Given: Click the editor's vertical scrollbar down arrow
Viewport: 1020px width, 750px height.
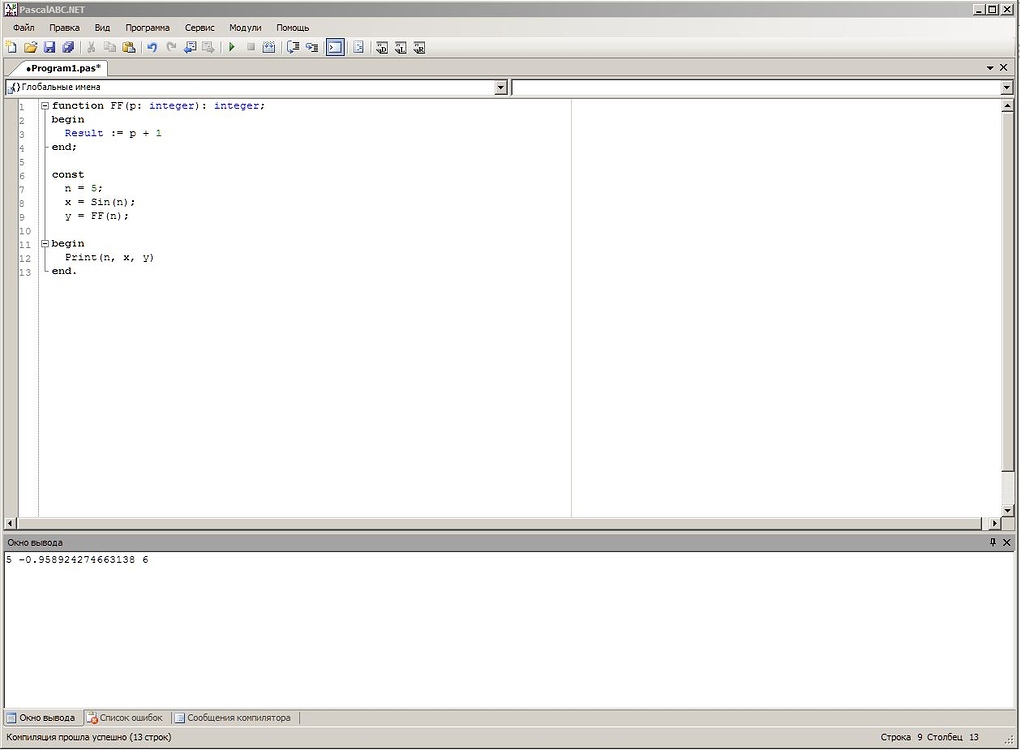Looking at the screenshot, I should 1008,509.
